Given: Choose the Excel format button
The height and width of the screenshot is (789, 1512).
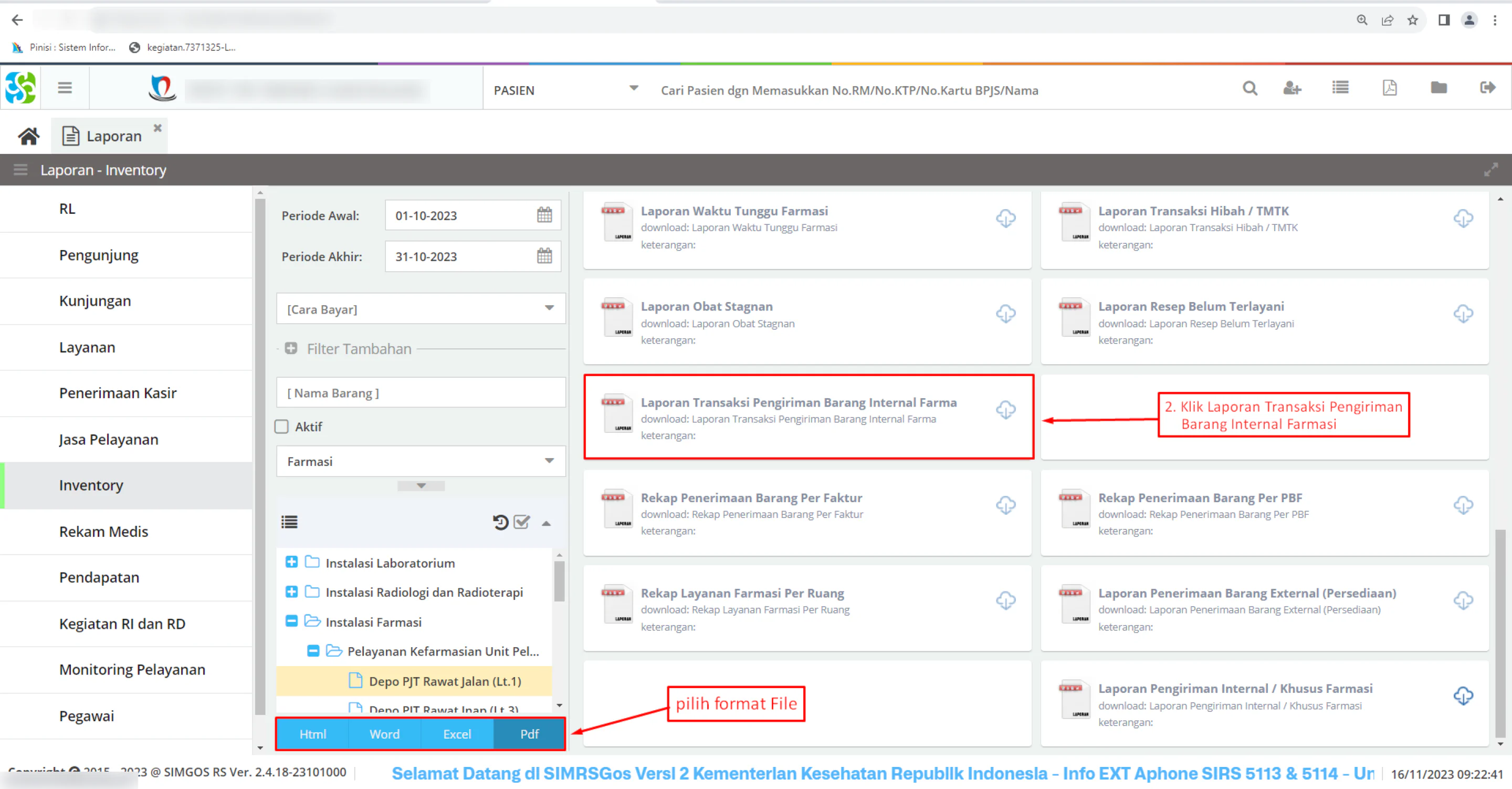Looking at the screenshot, I should 457,734.
